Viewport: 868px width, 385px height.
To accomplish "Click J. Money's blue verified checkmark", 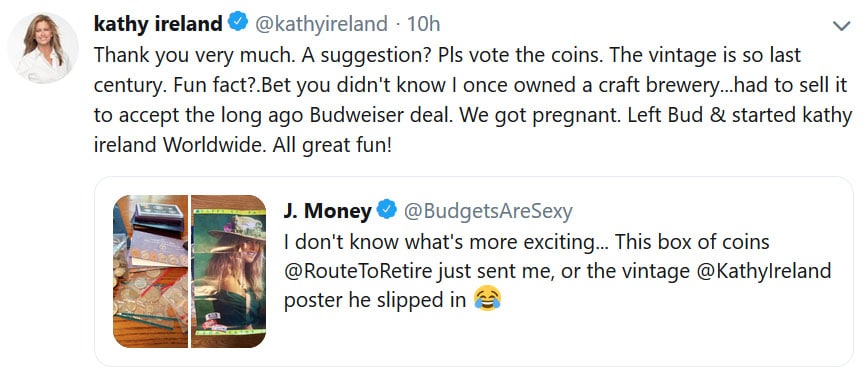I will 387,210.
